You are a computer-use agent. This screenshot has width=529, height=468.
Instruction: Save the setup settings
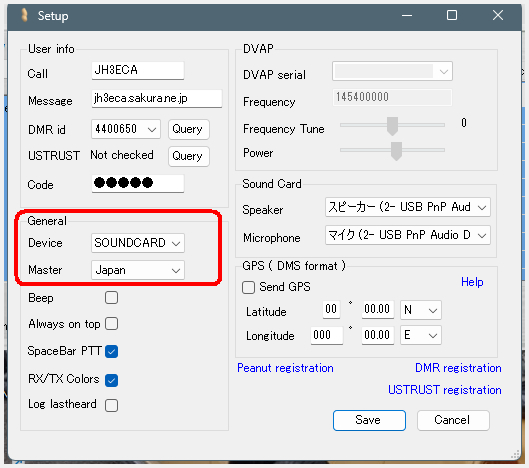pyautogui.click(x=369, y=420)
